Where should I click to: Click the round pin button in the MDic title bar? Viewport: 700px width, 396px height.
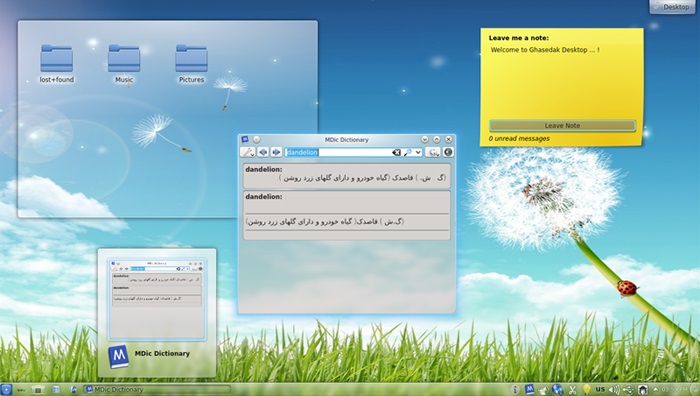(256, 140)
